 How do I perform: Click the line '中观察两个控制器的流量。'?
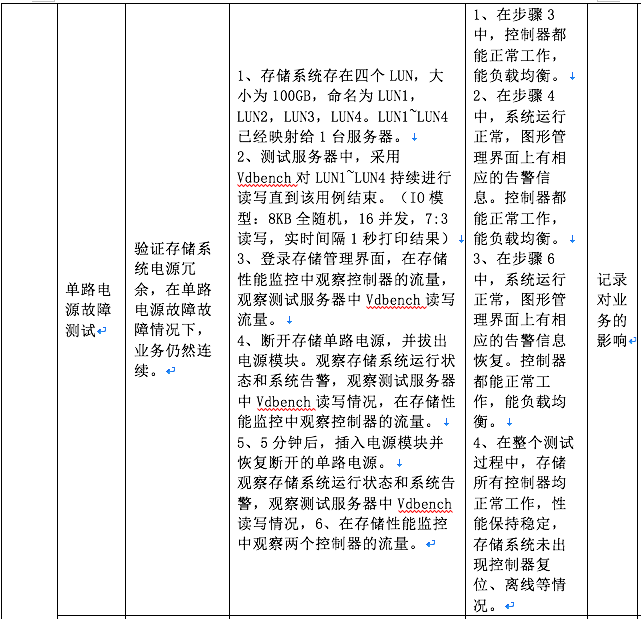coord(328,544)
